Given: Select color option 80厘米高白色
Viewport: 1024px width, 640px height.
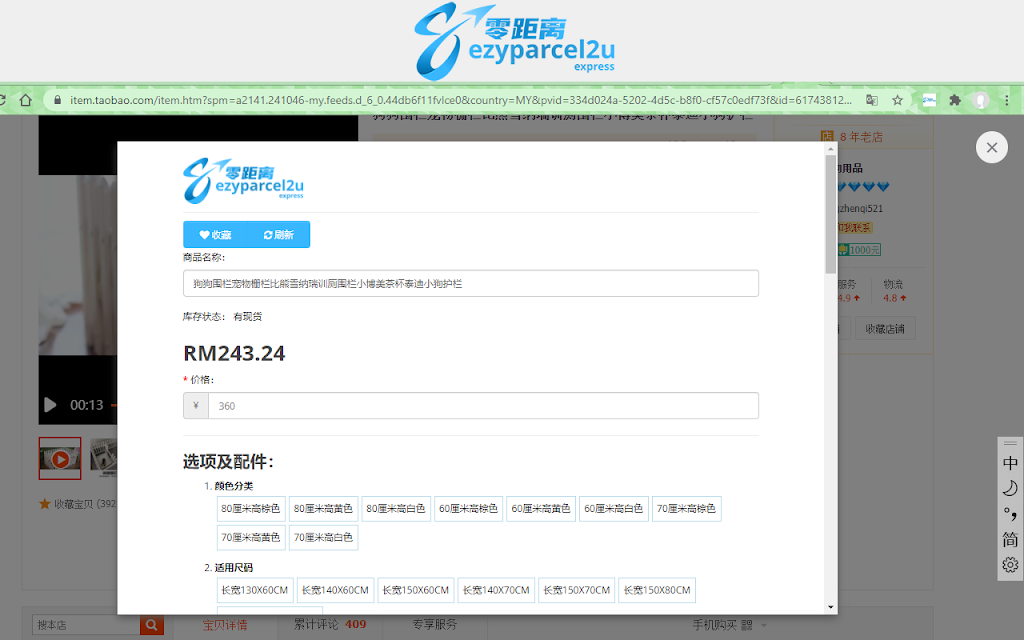Looking at the screenshot, I should point(396,509).
